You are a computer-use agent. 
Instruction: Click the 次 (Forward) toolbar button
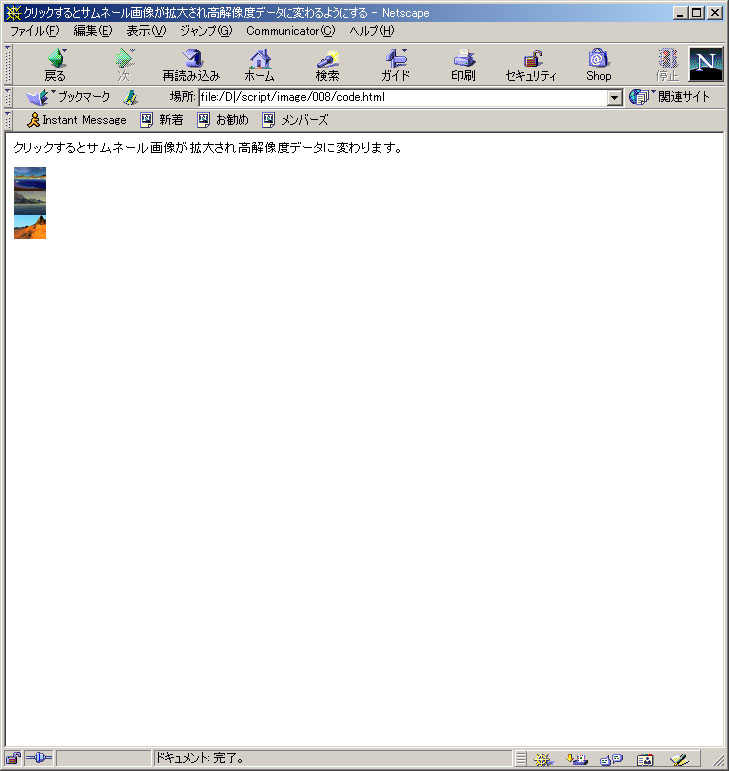[124, 64]
